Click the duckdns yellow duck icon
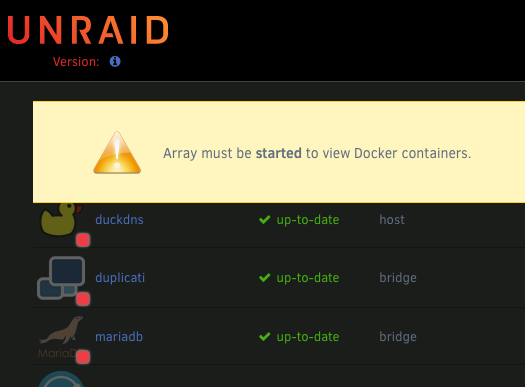 tap(61, 219)
